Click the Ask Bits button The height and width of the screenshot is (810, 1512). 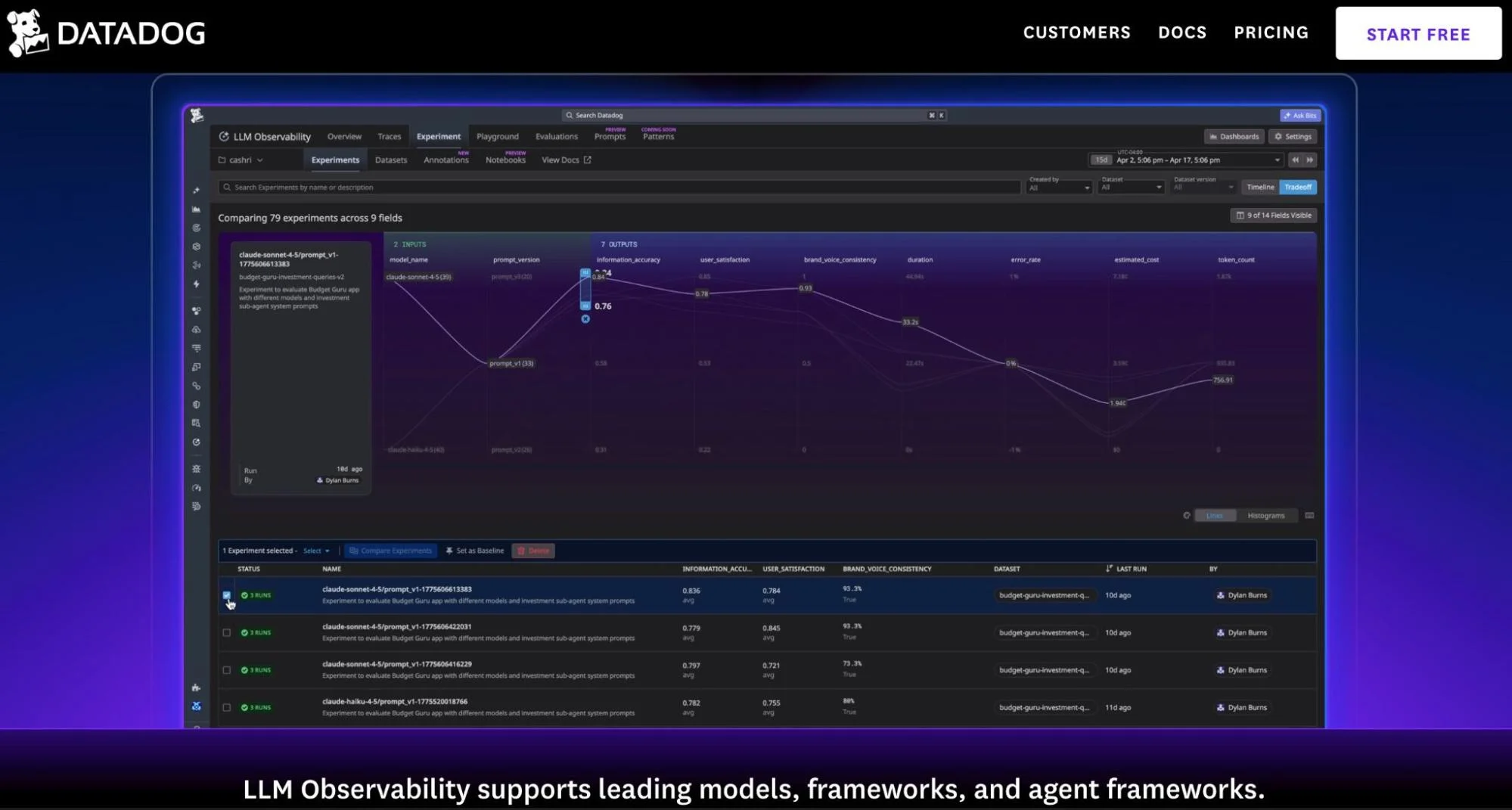coord(1300,115)
